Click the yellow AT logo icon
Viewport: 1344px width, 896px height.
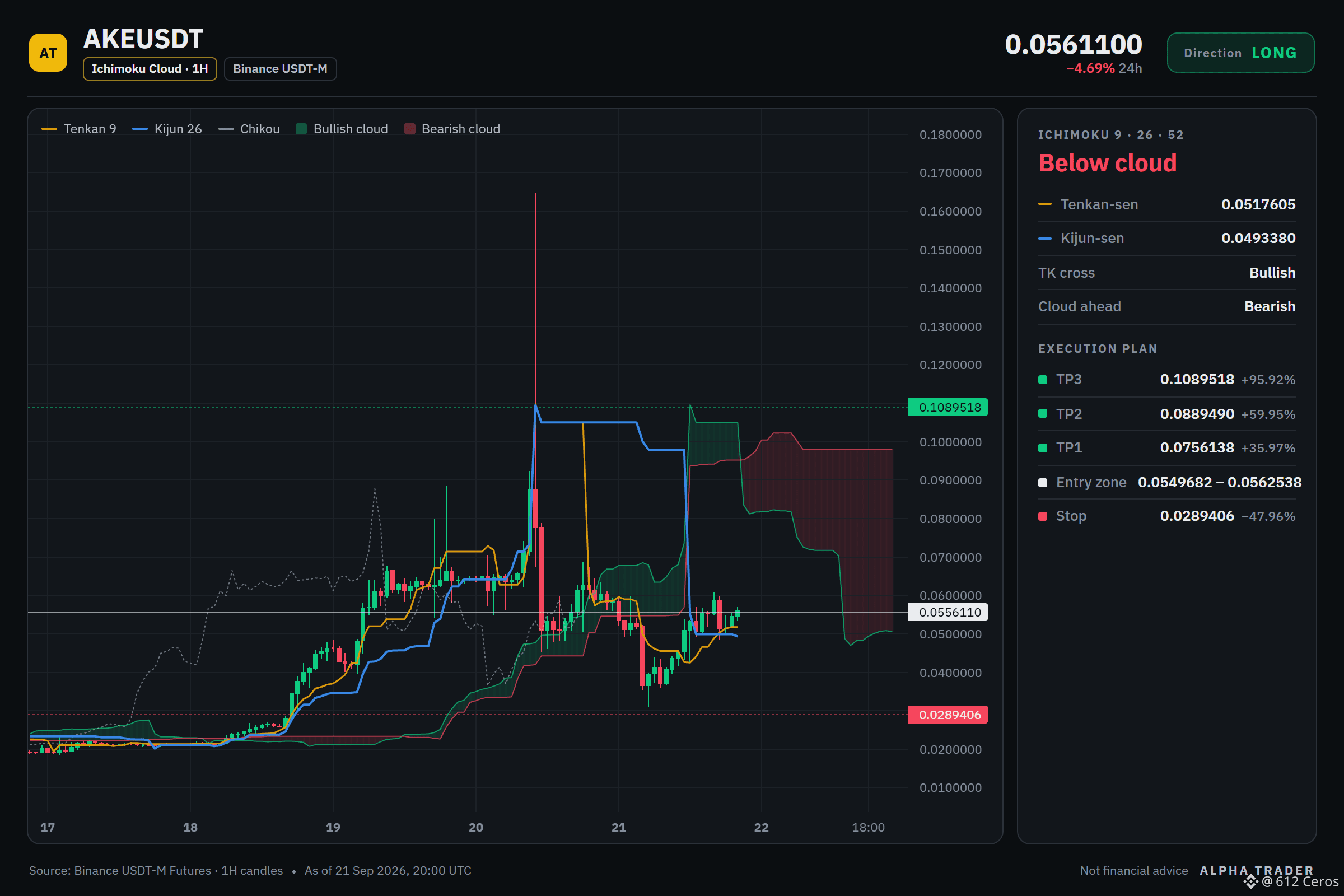click(x=48, y=53)
